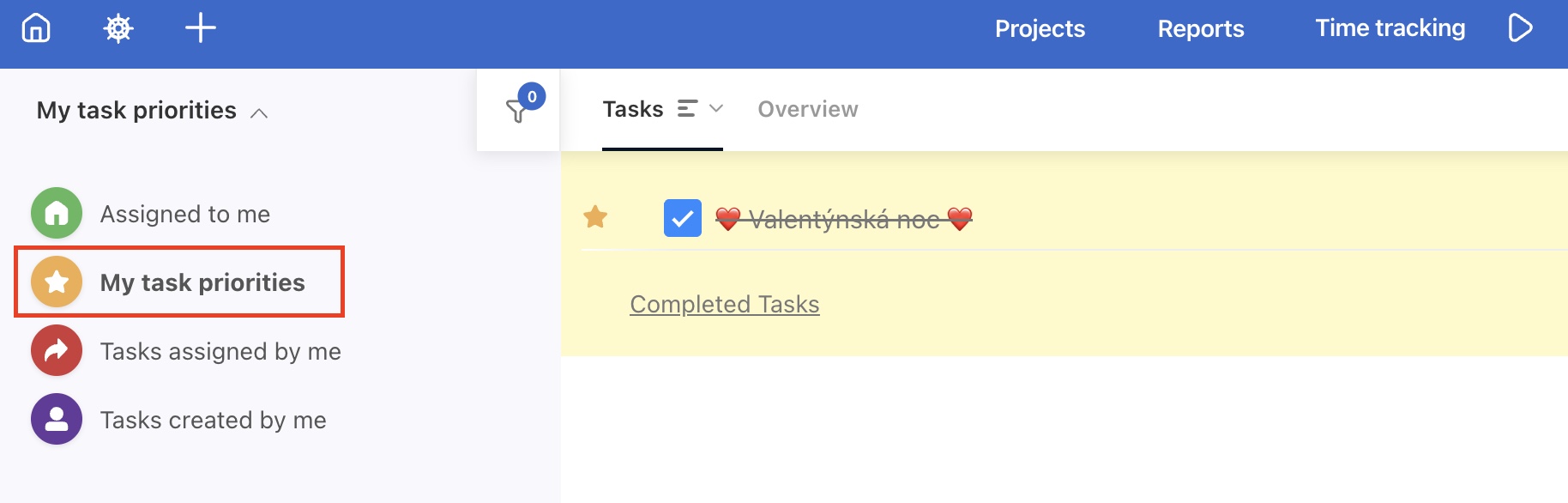
Task: Open the filter funnel icon
Action: coord(517,111)
